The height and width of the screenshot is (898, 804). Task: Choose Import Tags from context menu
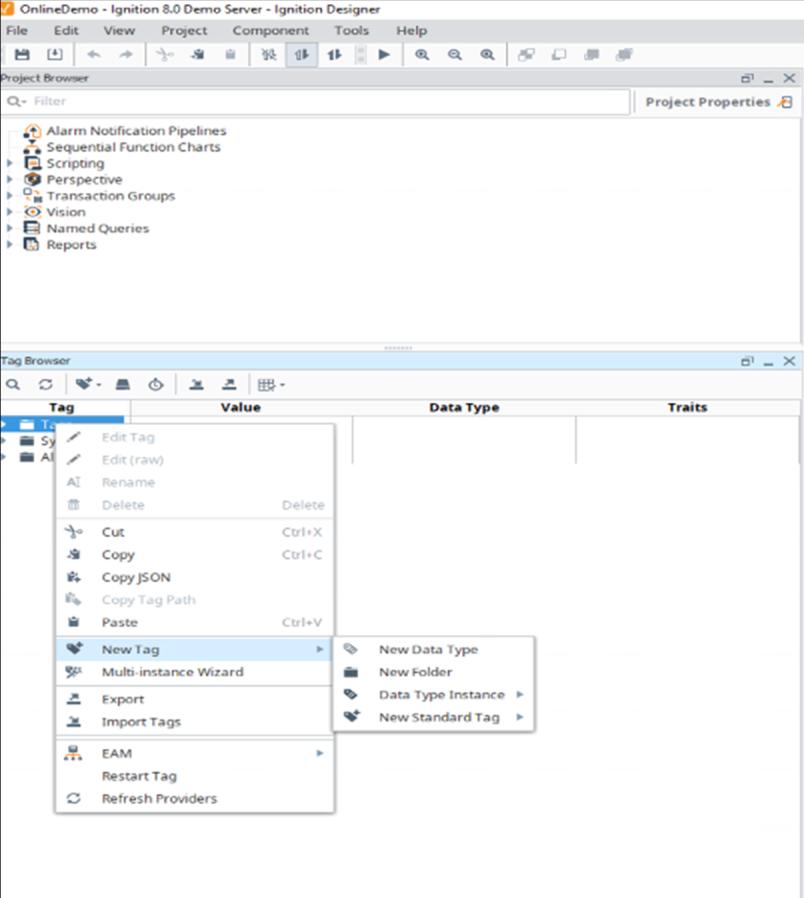(195, 722)
